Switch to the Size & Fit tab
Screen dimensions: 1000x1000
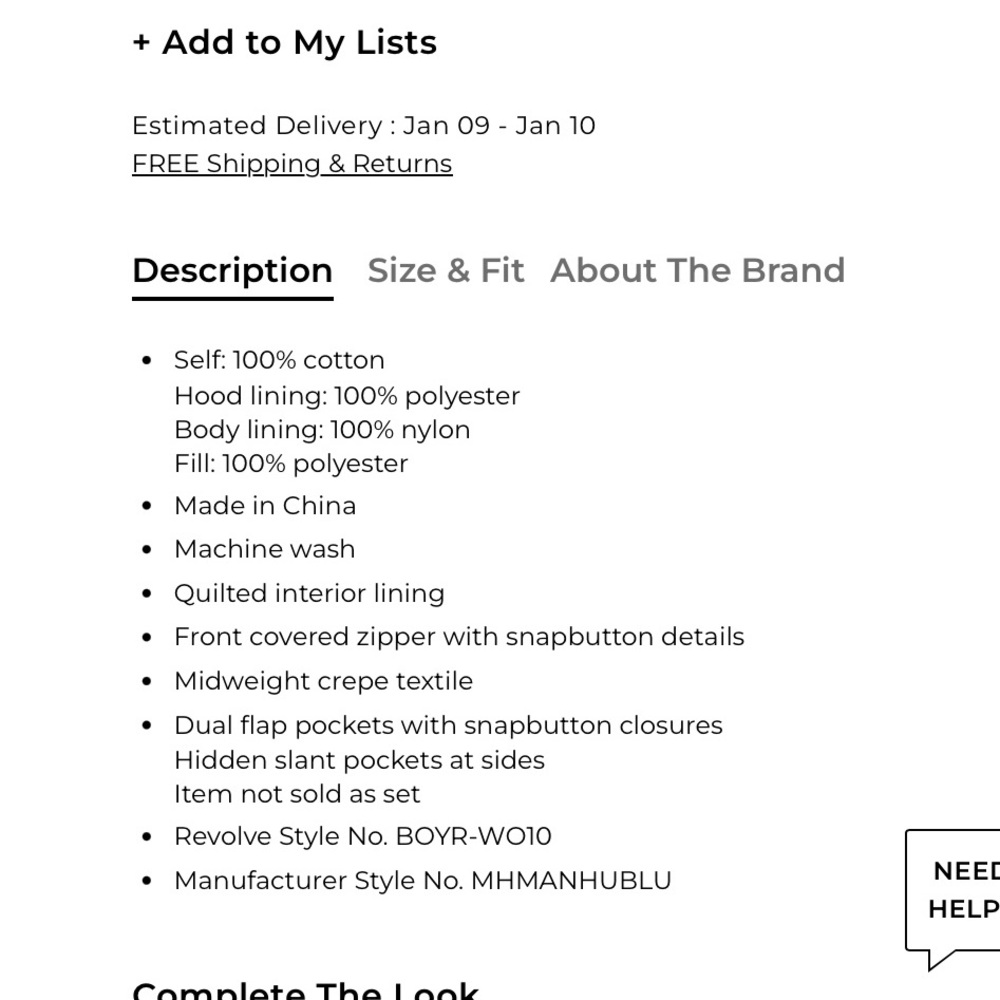point(446,270)
